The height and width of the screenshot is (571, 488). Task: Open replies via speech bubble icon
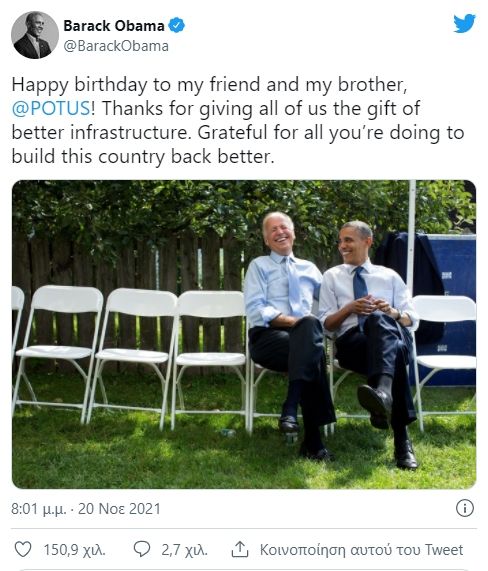point(142,549)
